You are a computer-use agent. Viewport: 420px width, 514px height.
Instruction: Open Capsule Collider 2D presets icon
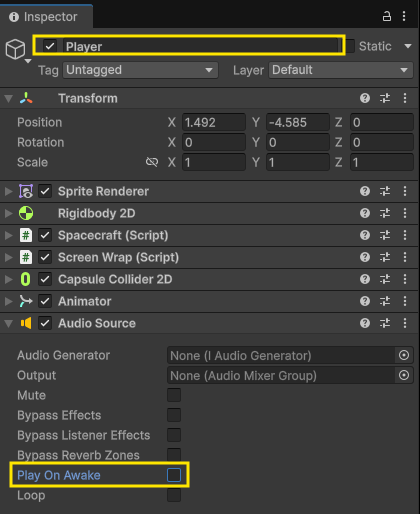tap(385, 279)
